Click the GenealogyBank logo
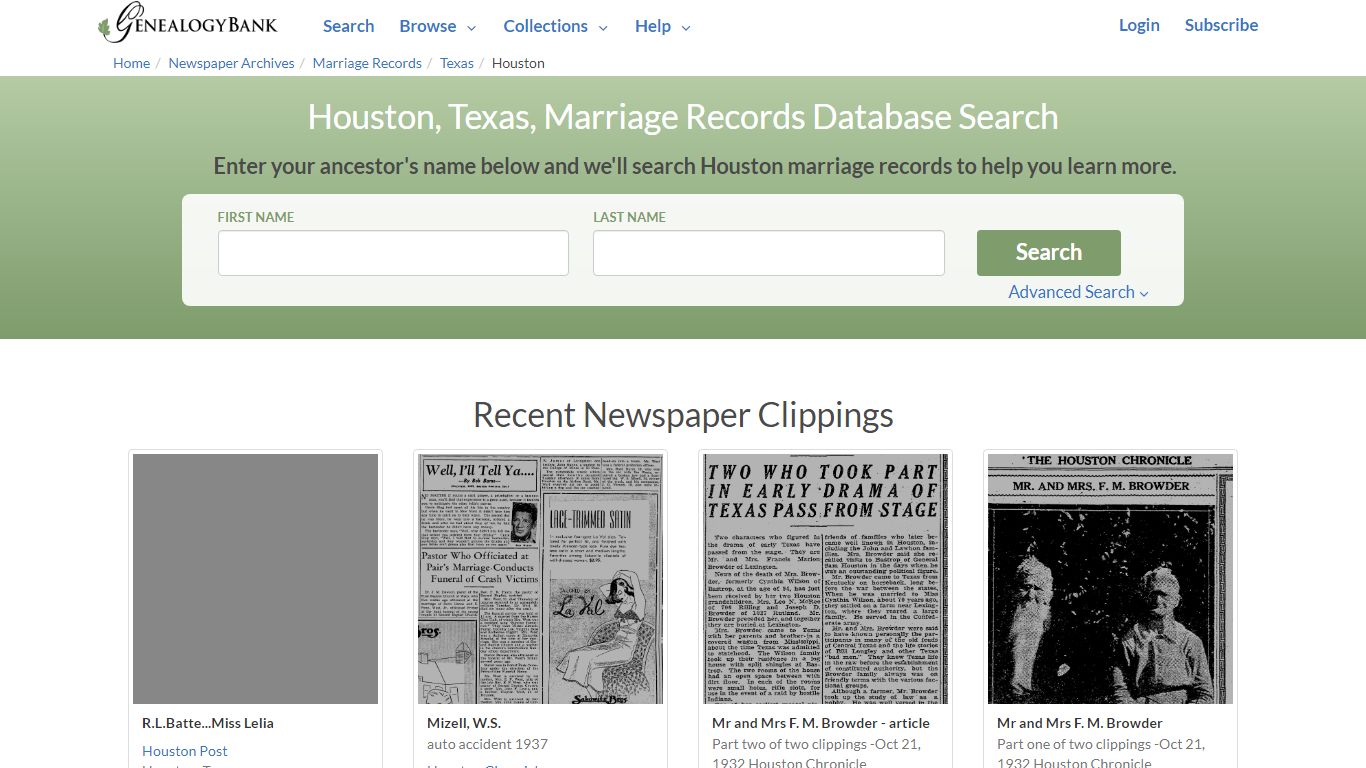Viewport: 1366px width, 768px height. 188,24
